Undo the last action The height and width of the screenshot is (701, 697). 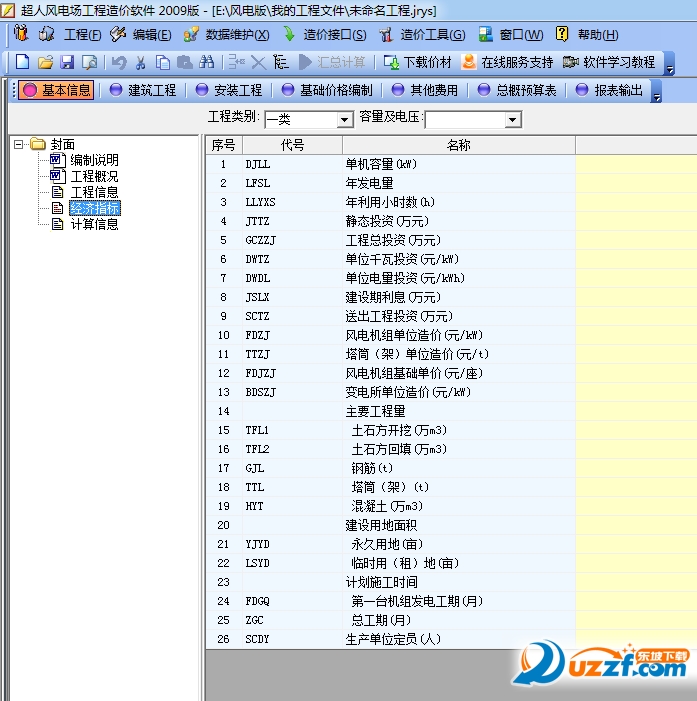[118, 62]
